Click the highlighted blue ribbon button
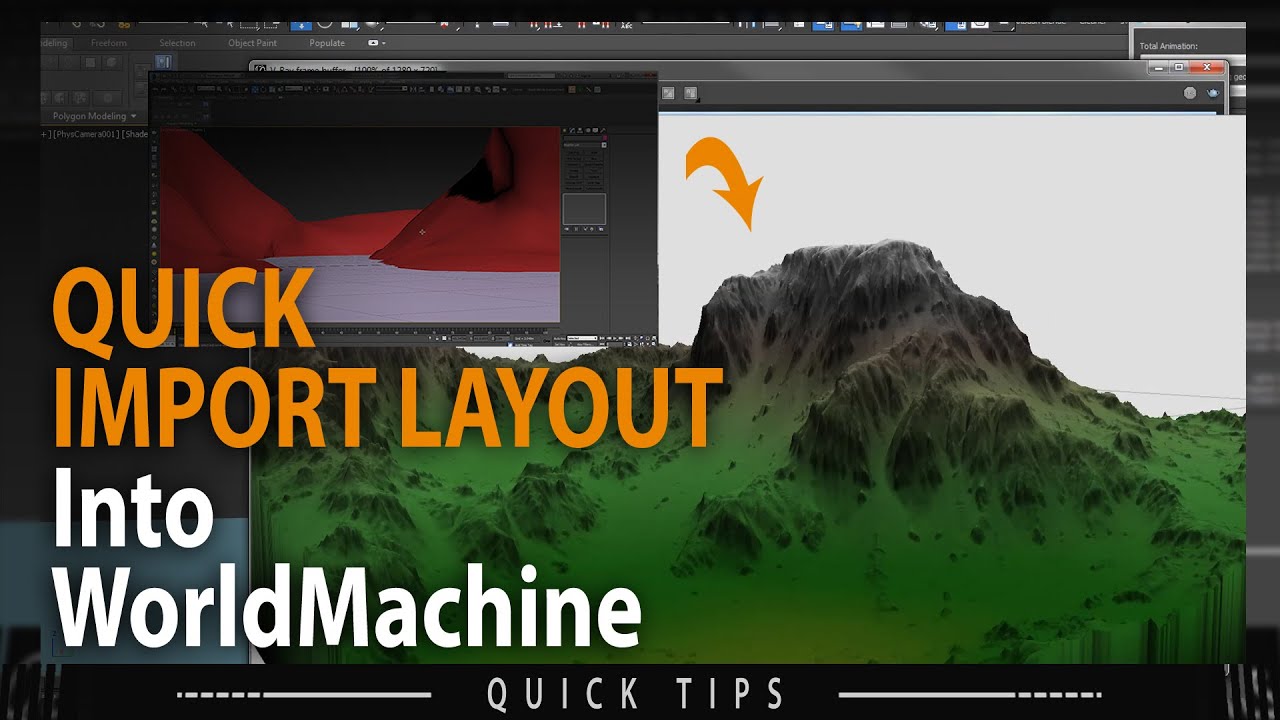Screen dimensions: 1280x720 (163, 63)
